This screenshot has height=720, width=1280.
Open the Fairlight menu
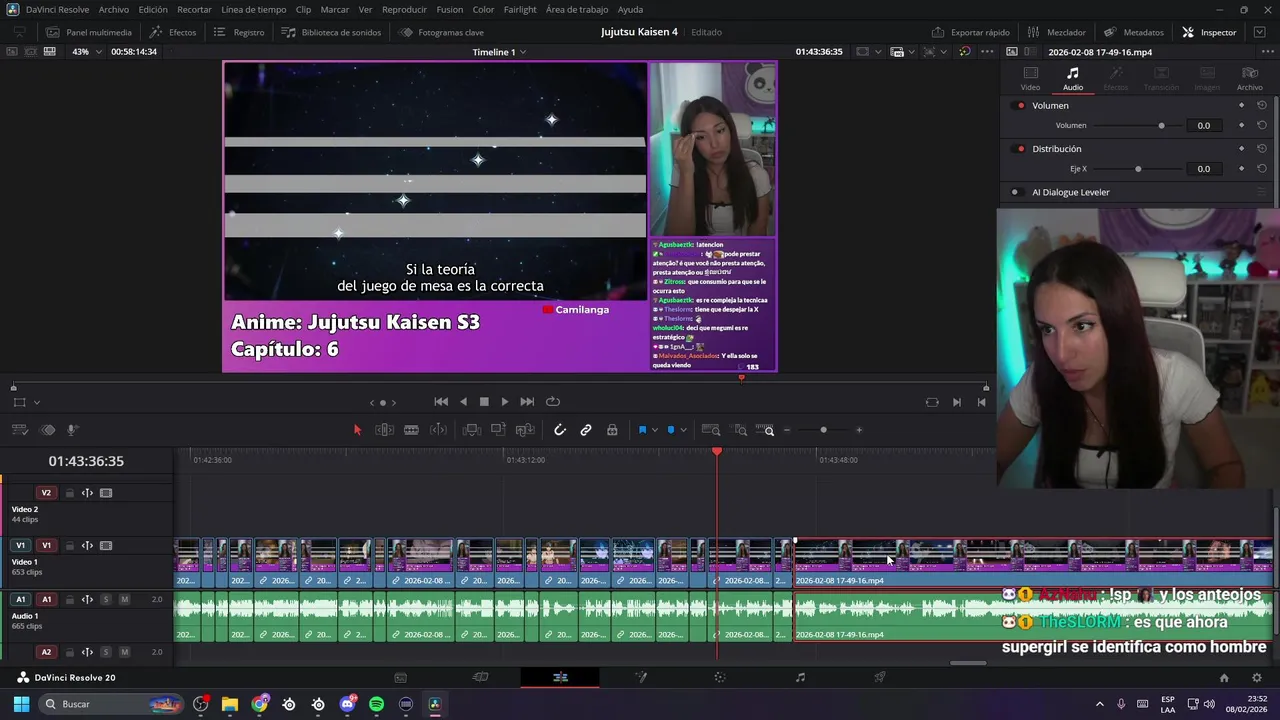point(520,9)
